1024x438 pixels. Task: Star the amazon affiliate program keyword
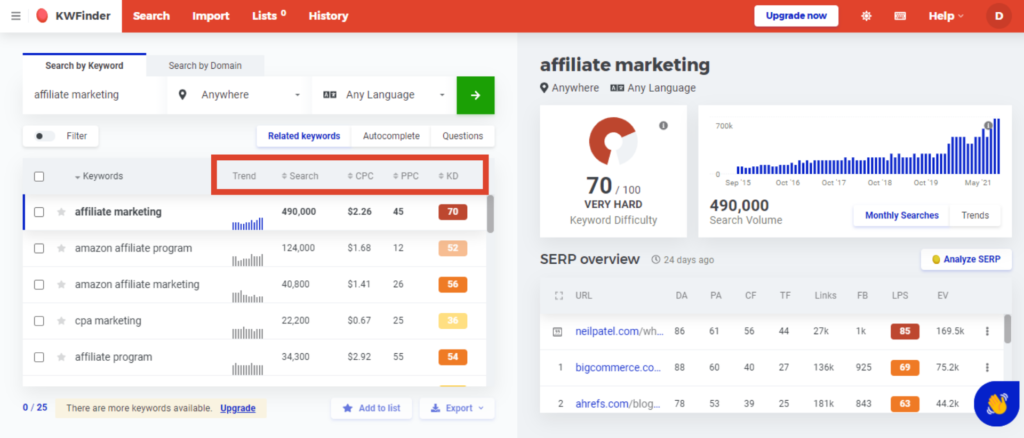pyautogui.click(x=61, y=248)
